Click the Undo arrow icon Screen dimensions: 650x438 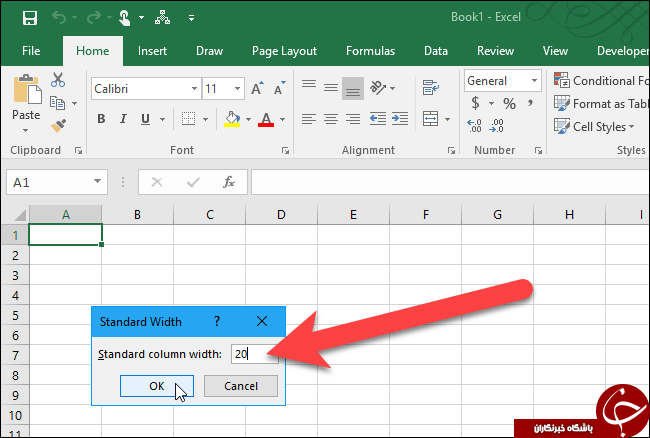pyautogui.click(x=59, y=17)
